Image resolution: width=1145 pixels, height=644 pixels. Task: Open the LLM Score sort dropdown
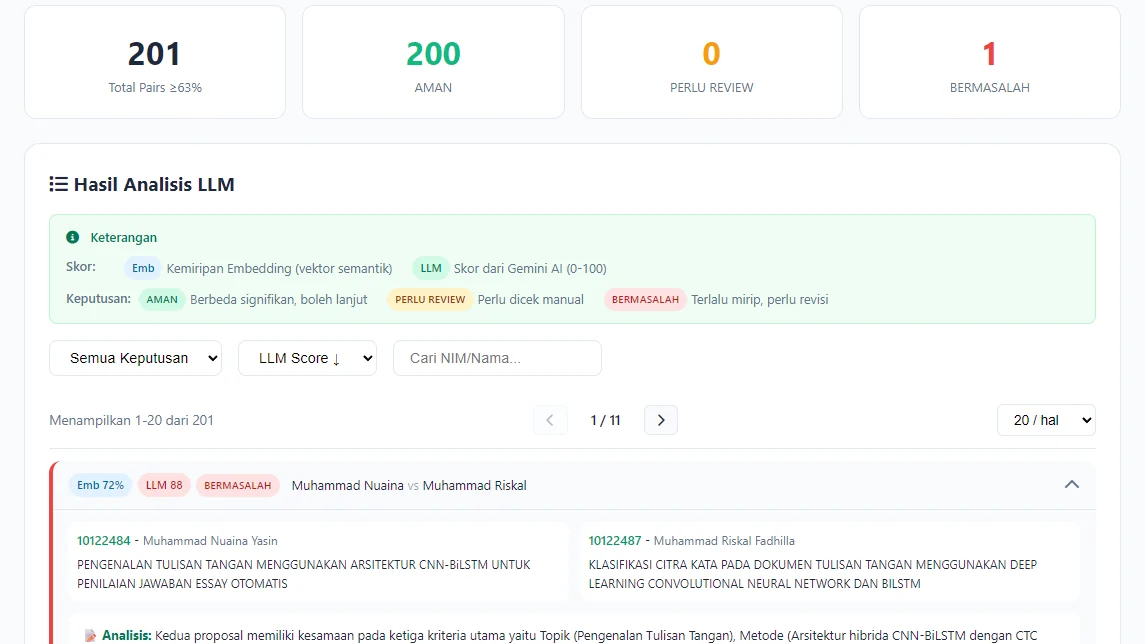point(307,358)
